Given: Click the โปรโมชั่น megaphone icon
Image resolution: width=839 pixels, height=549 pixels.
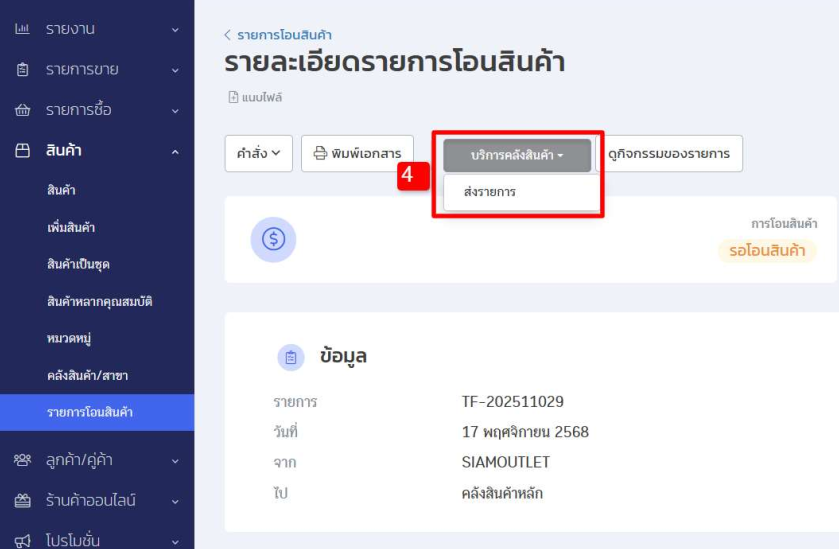Looking at the screenshot, I should point(22,541).
